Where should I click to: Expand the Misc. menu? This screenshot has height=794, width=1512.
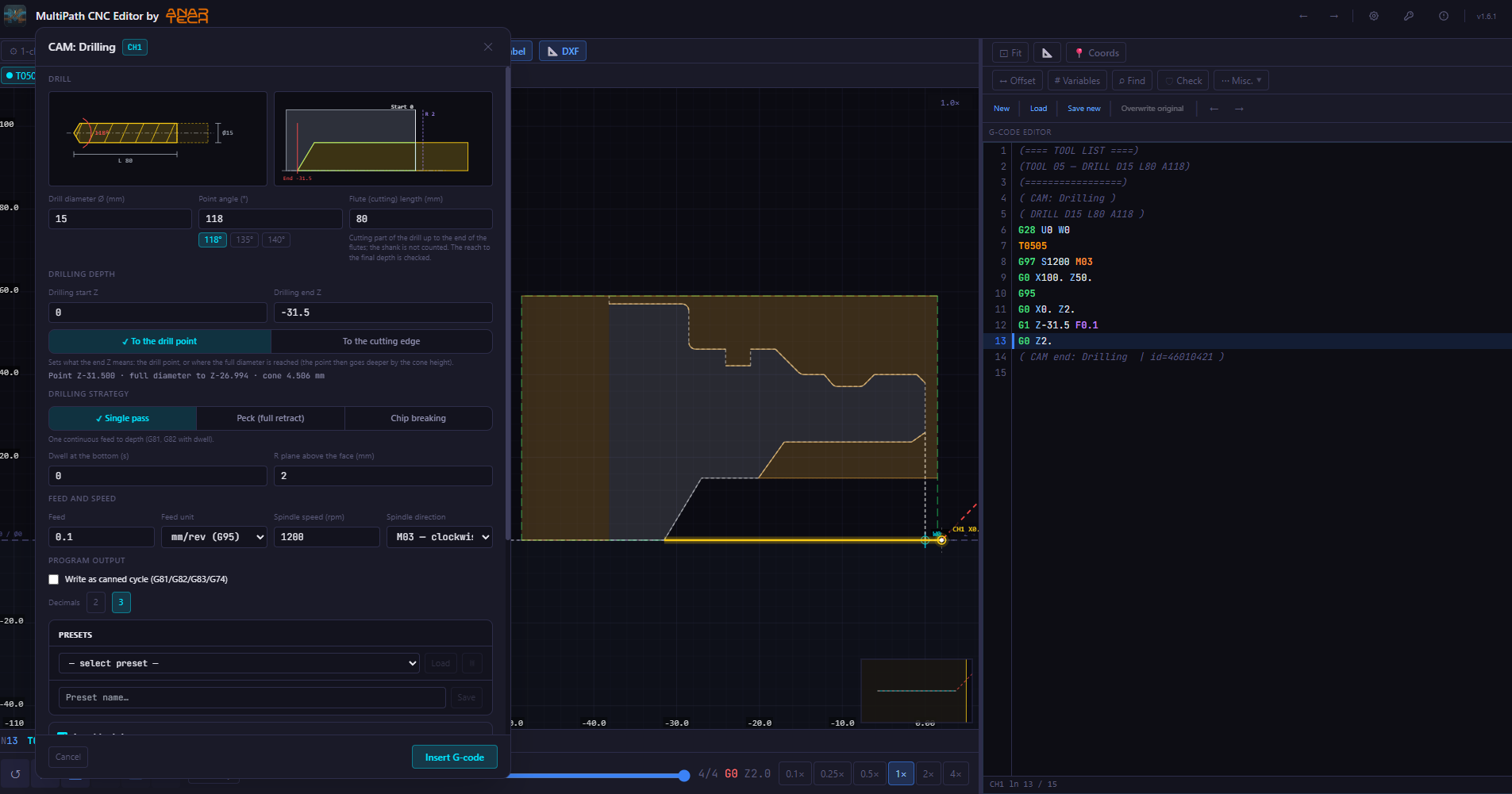[1241, 81]
